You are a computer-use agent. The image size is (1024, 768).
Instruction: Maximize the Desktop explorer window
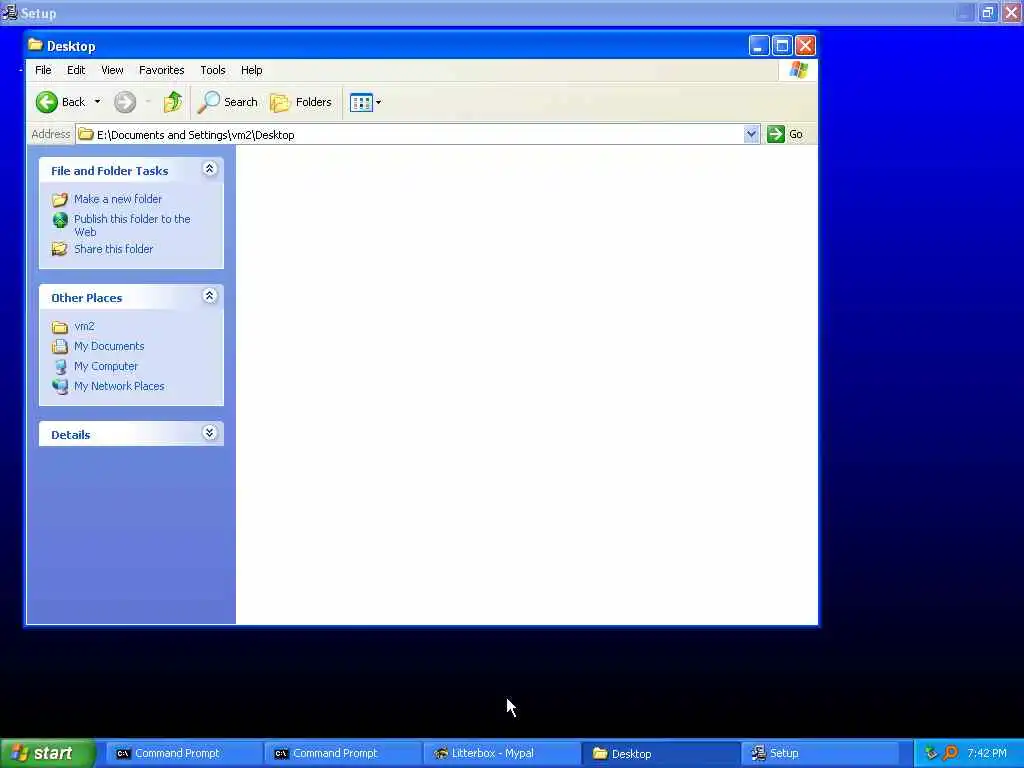[782, 46]
